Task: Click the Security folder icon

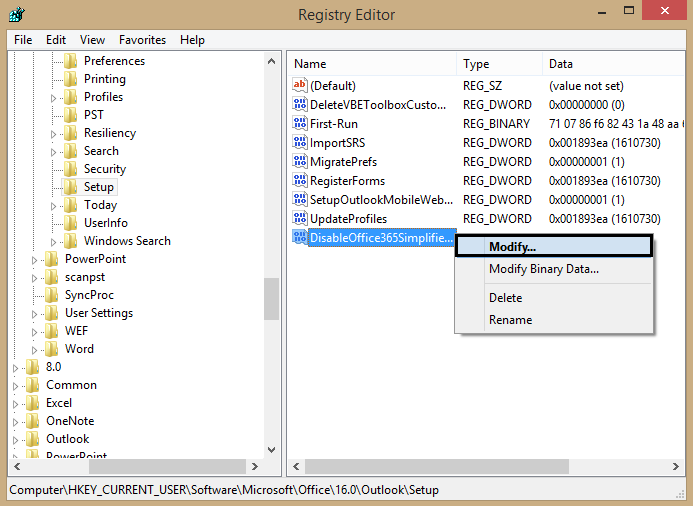Action: [x=71, y=169]
